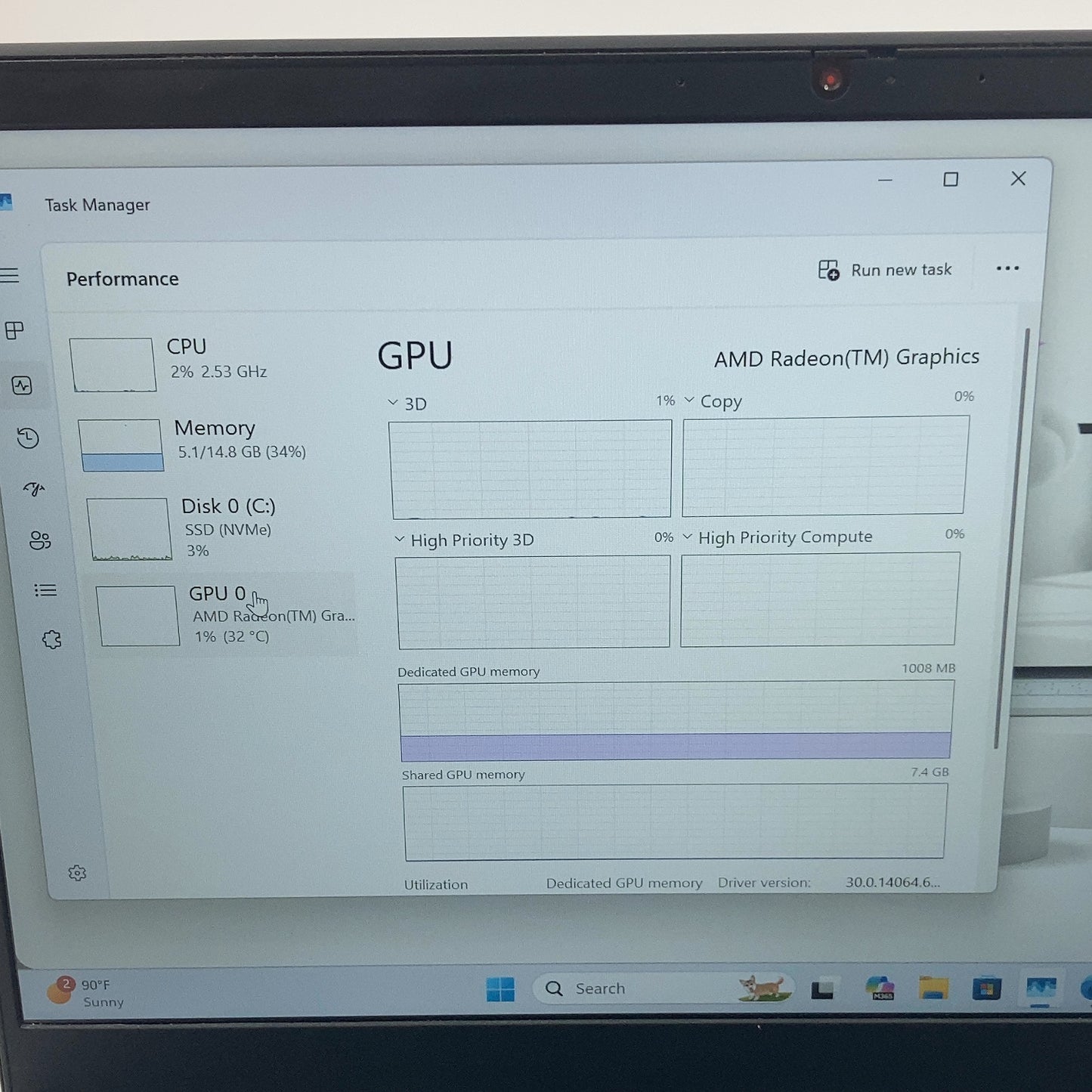Click the driver version number "30.0.14064.6..."
1092x1092 pixels.
coord(892,882)
